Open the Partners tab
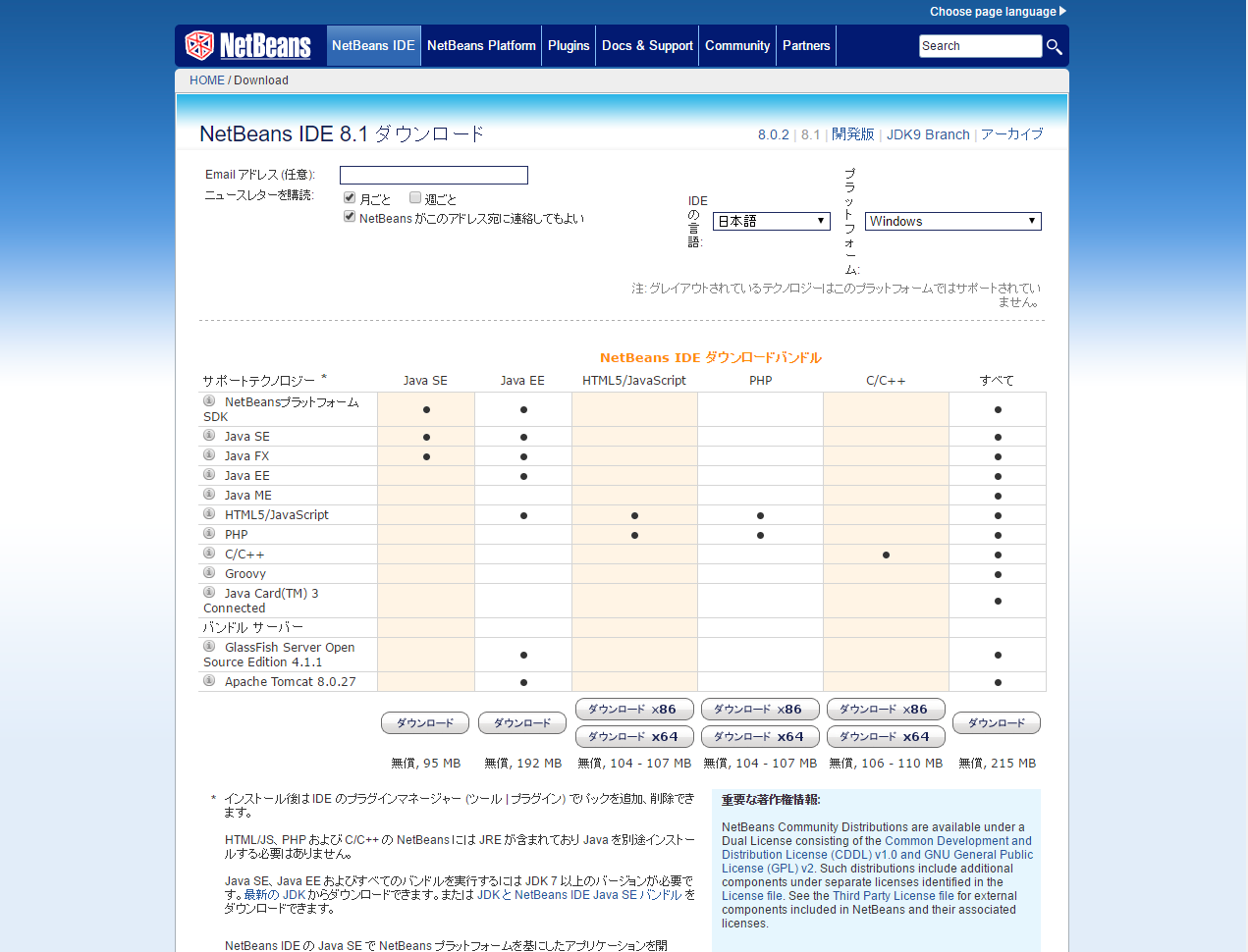The width and height of the screenshot is (1248, 952). coord(806,45)
